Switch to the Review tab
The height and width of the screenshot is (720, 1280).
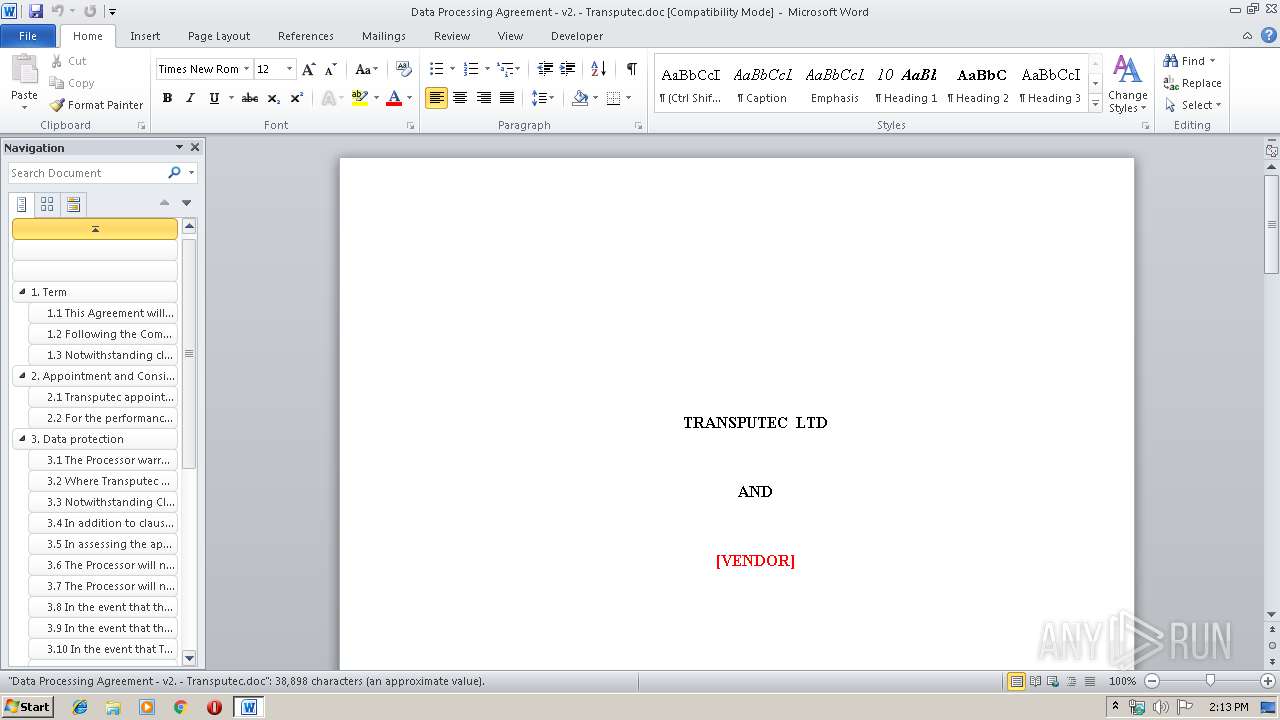(452, 36)
